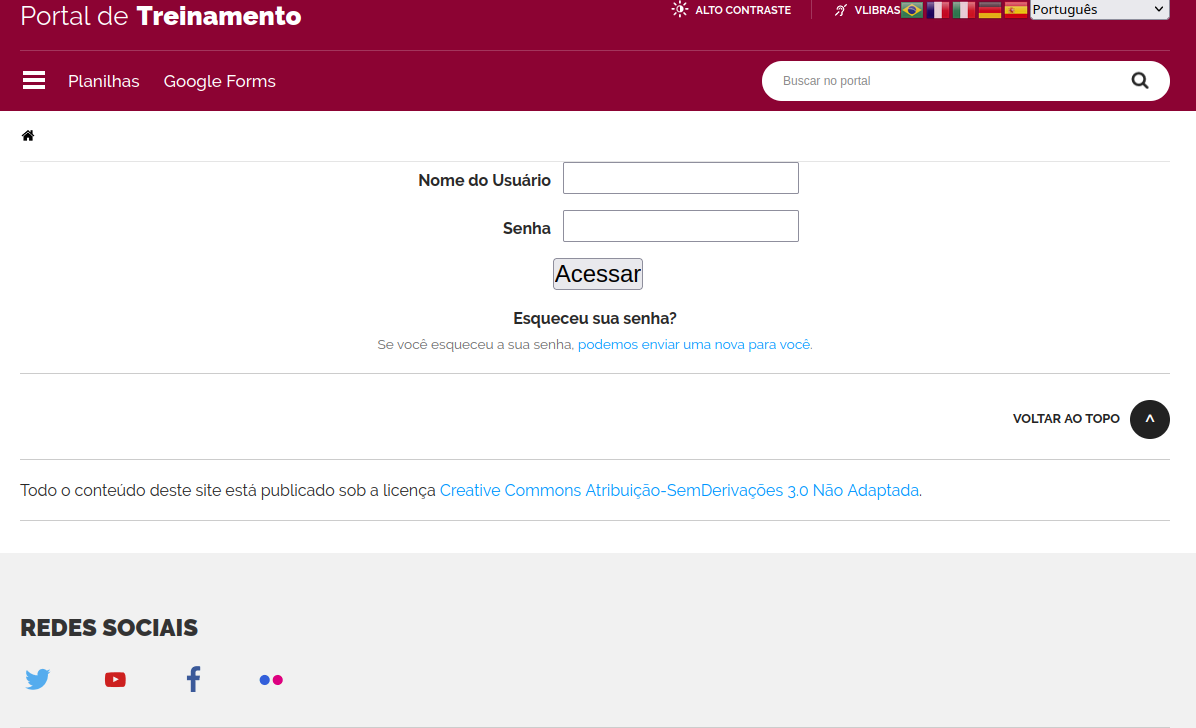Select the Brazilian flag language
Viewport: 1196px width, 728px height.
coord(912,10)
